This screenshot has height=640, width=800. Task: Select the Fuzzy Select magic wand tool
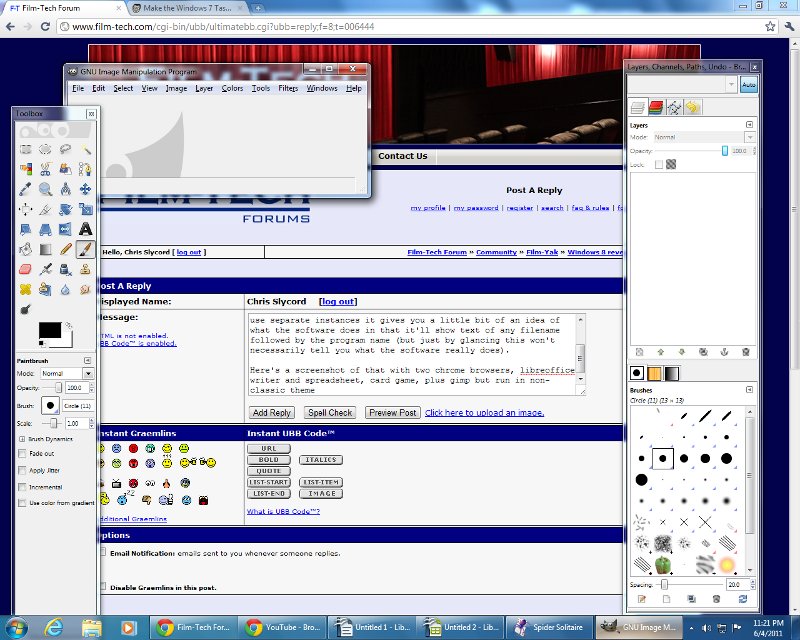coord(85,149)
